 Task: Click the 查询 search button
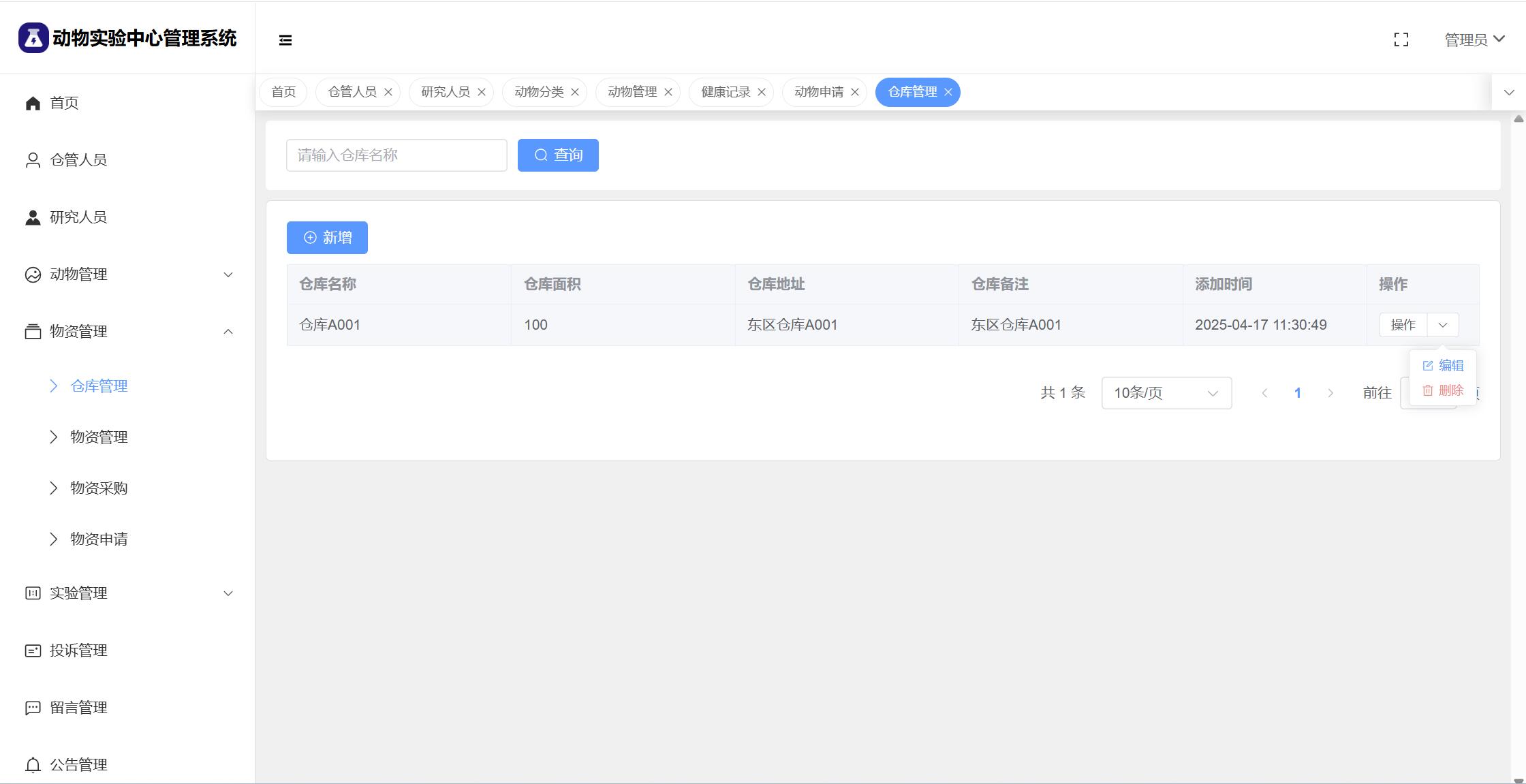tap(558, 155)
